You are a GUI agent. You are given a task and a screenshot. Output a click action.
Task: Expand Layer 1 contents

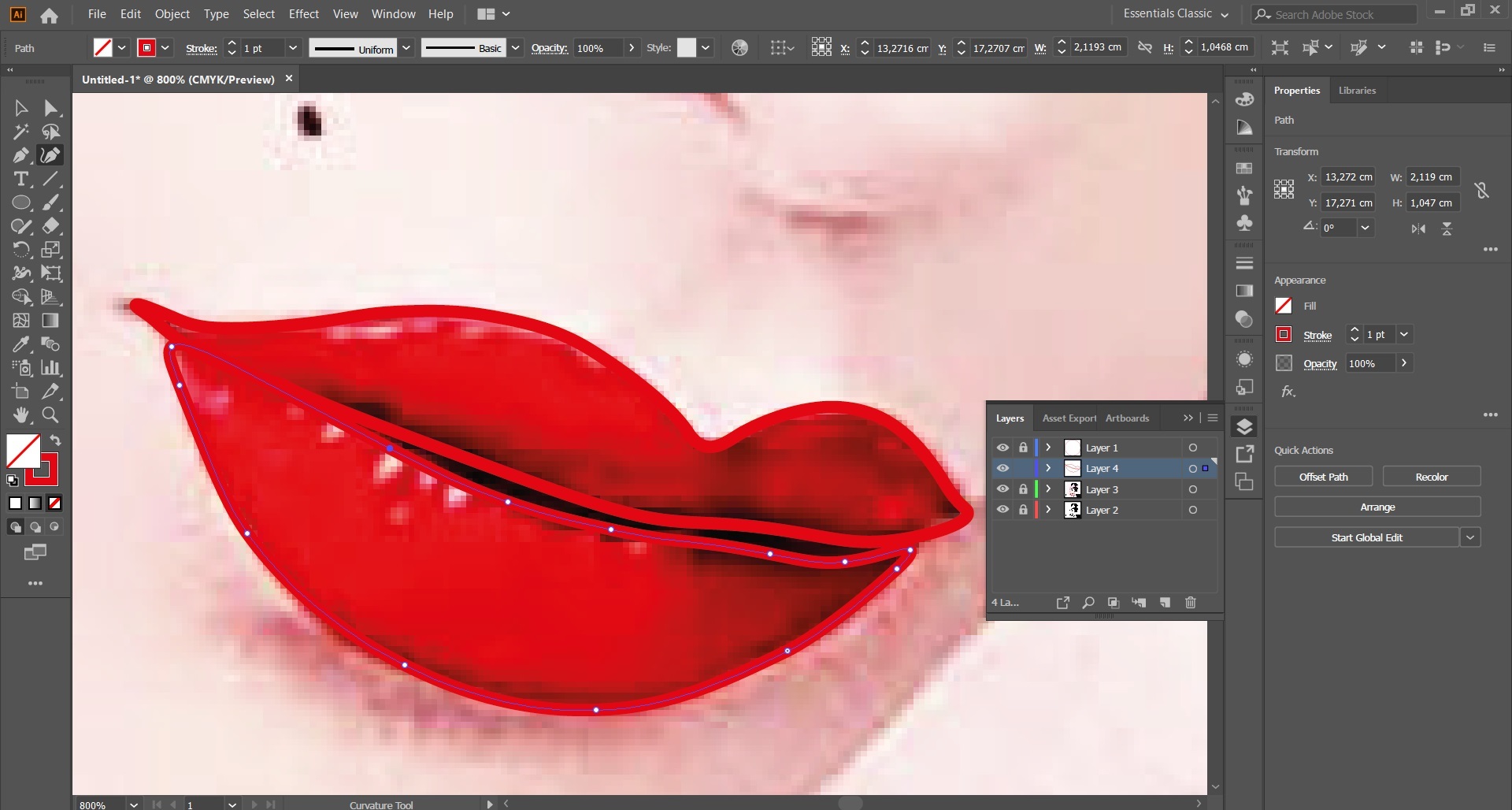click(1048, 448)
